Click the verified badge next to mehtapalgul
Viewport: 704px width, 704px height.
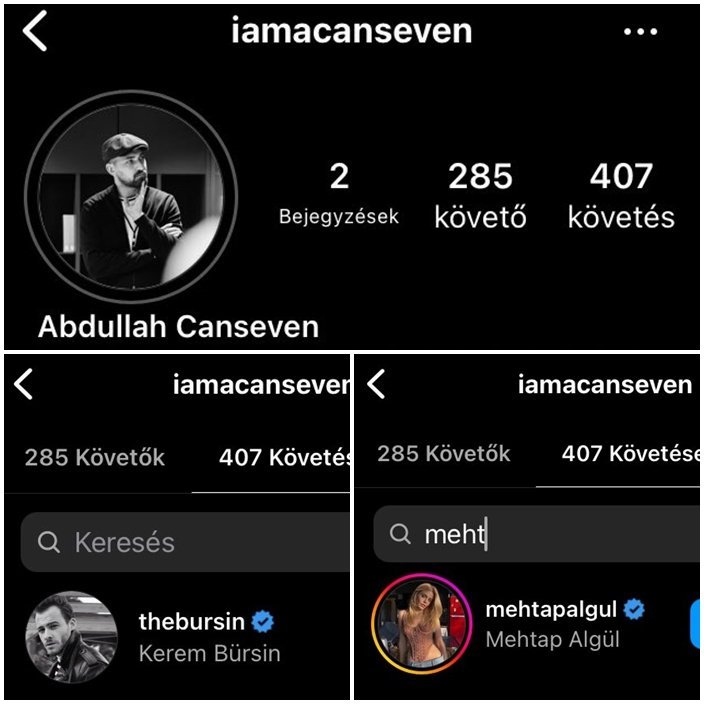634,609
